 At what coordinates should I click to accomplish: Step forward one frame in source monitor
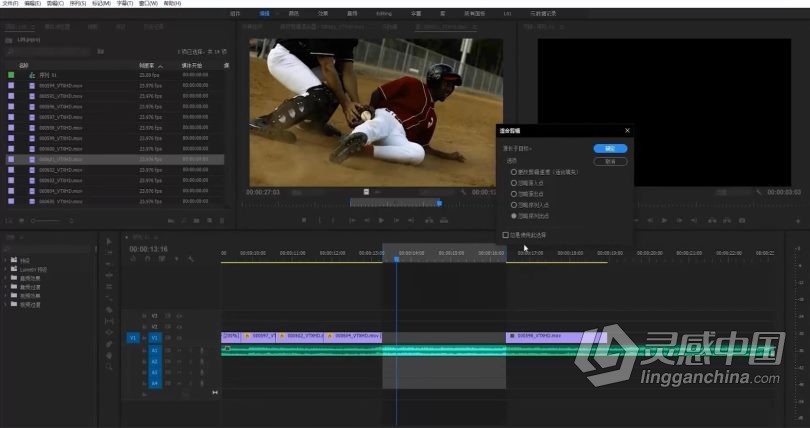click(396, 220)
